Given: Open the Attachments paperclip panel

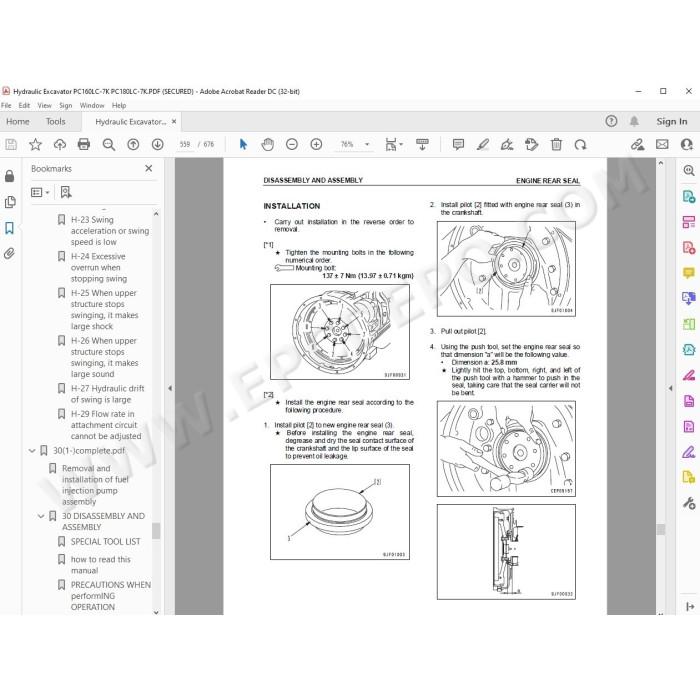Looking at the screenshot, I should (x=9, y=254).
